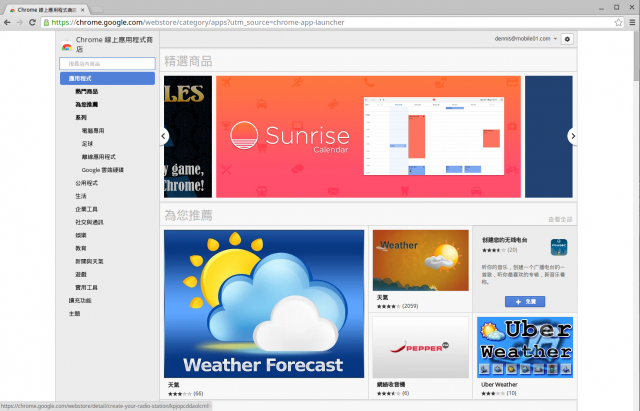Switch to 主題 section
This screenshot has height=411, width=640.
[x=74, y=313]
